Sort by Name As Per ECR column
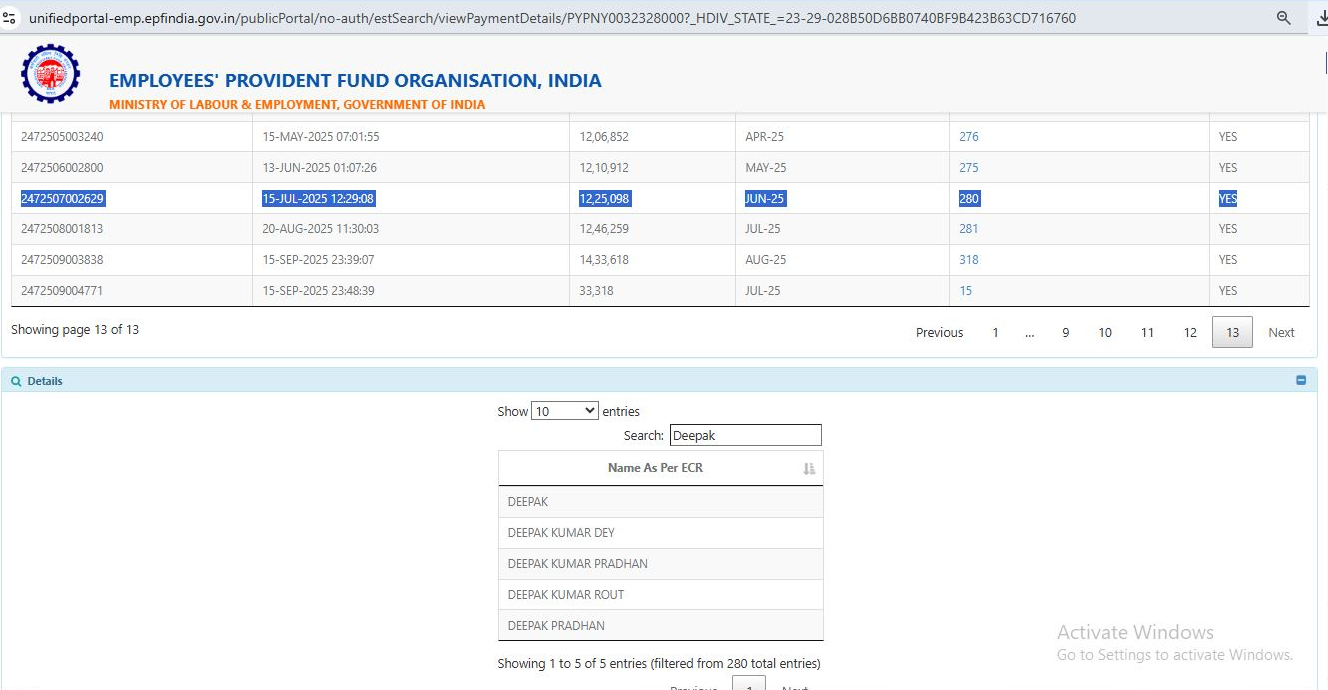This screenshot has height=690, width=1328. [809, 468]
